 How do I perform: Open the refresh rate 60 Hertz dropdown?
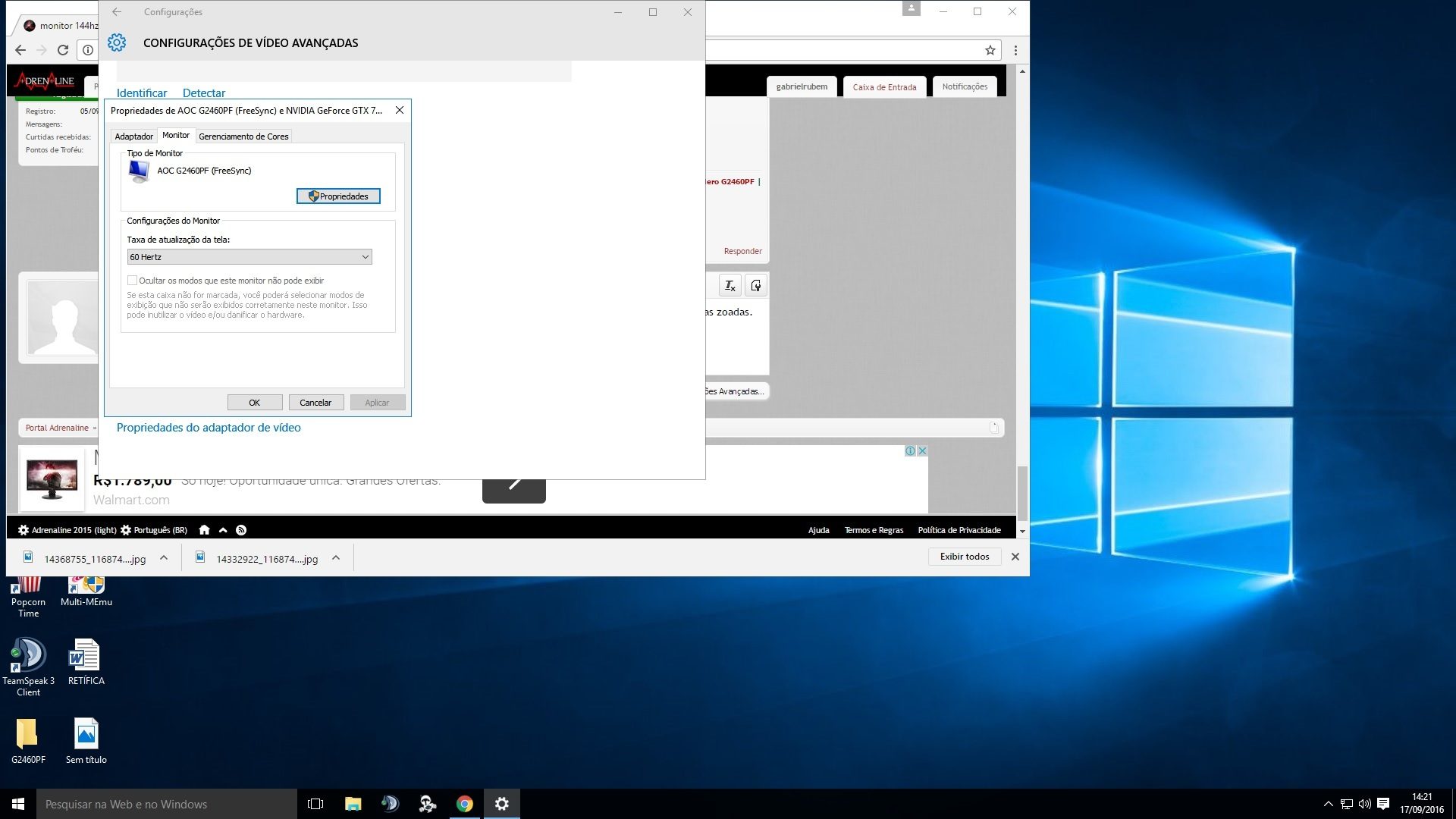click(x=249, y=257)
